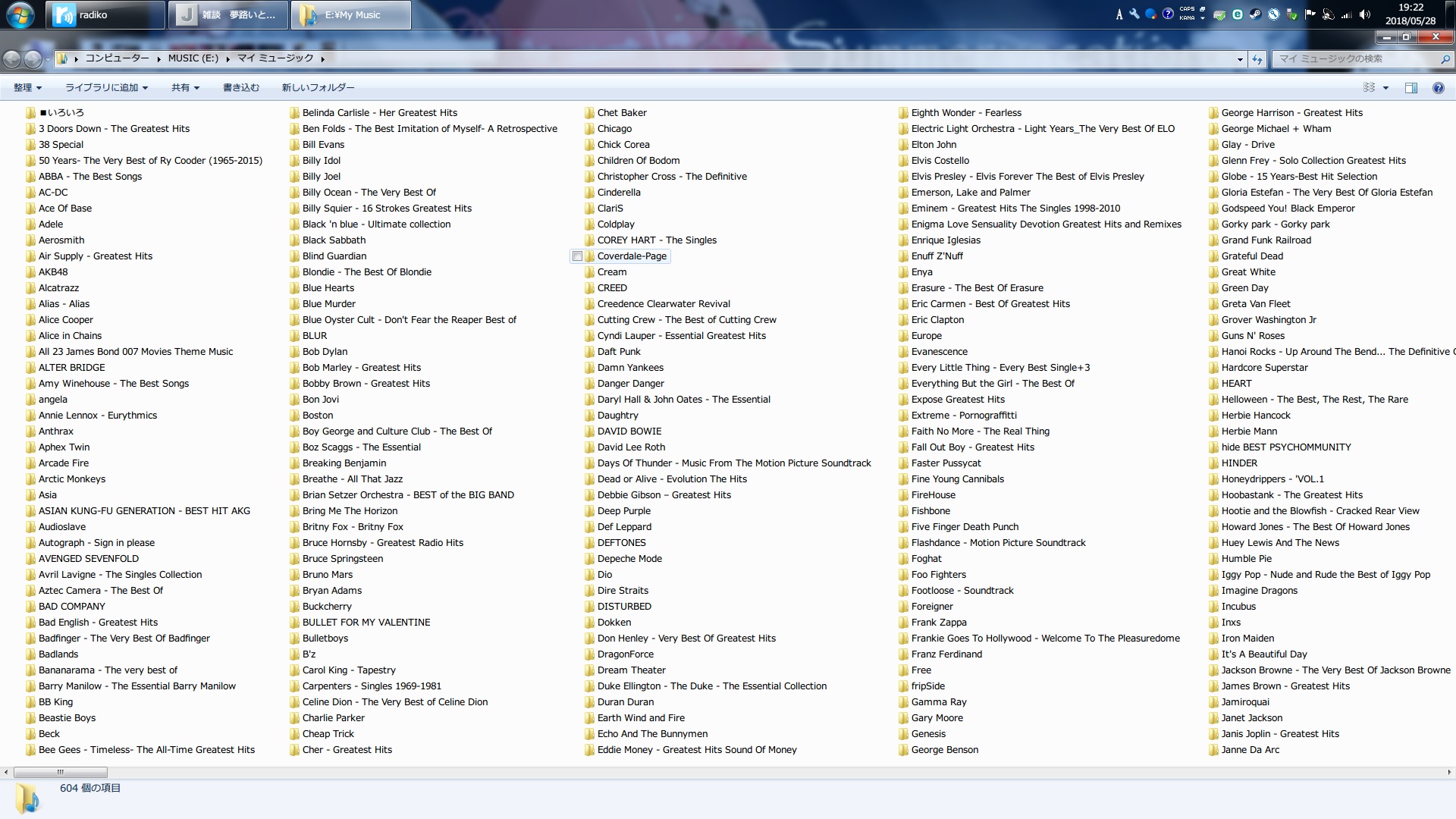The height and width of the screenshot is (819, 1456).
Task: Open address bar history dropdown
Action: 1240,59
